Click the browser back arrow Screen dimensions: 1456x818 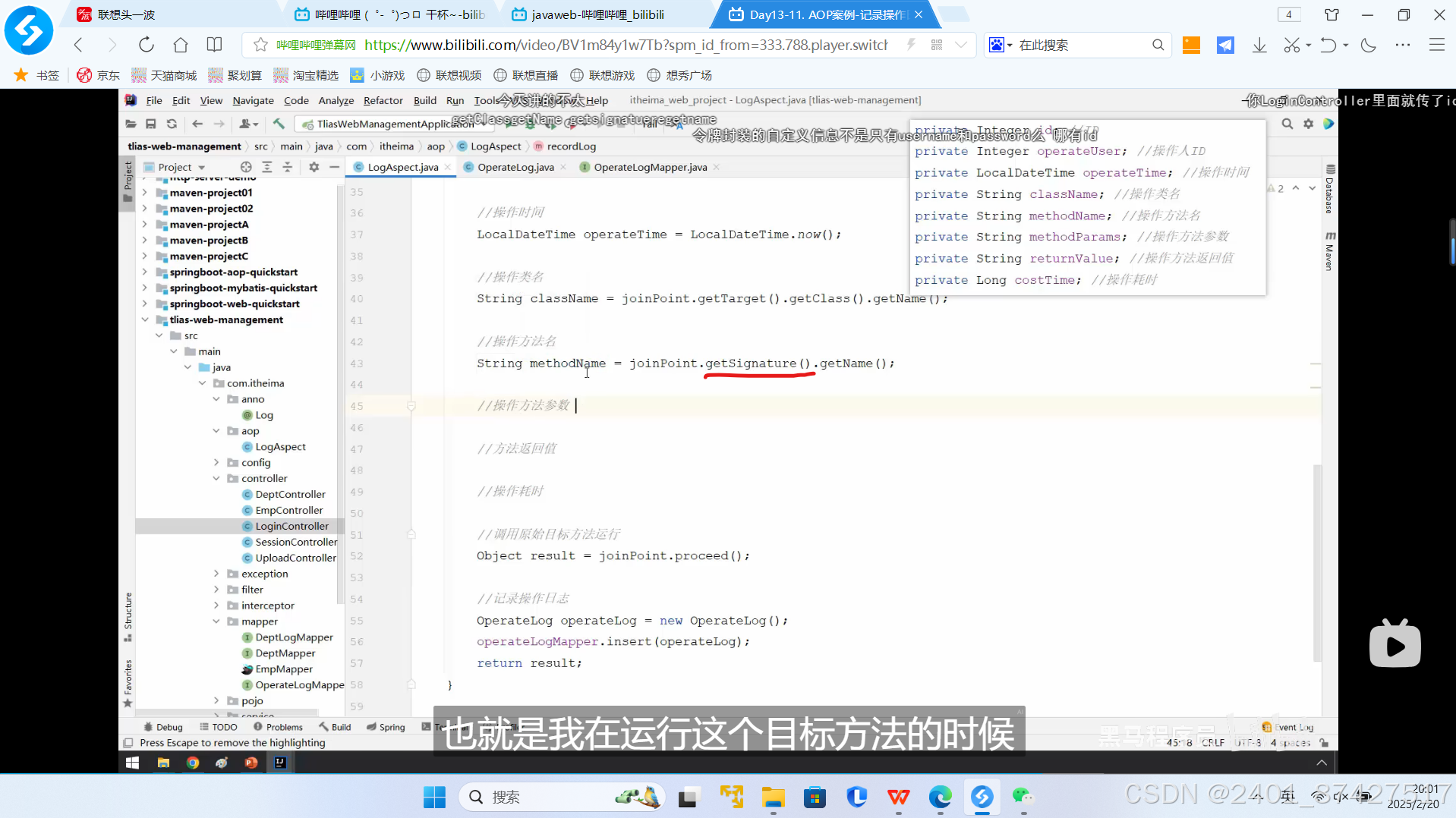point(78,45)
